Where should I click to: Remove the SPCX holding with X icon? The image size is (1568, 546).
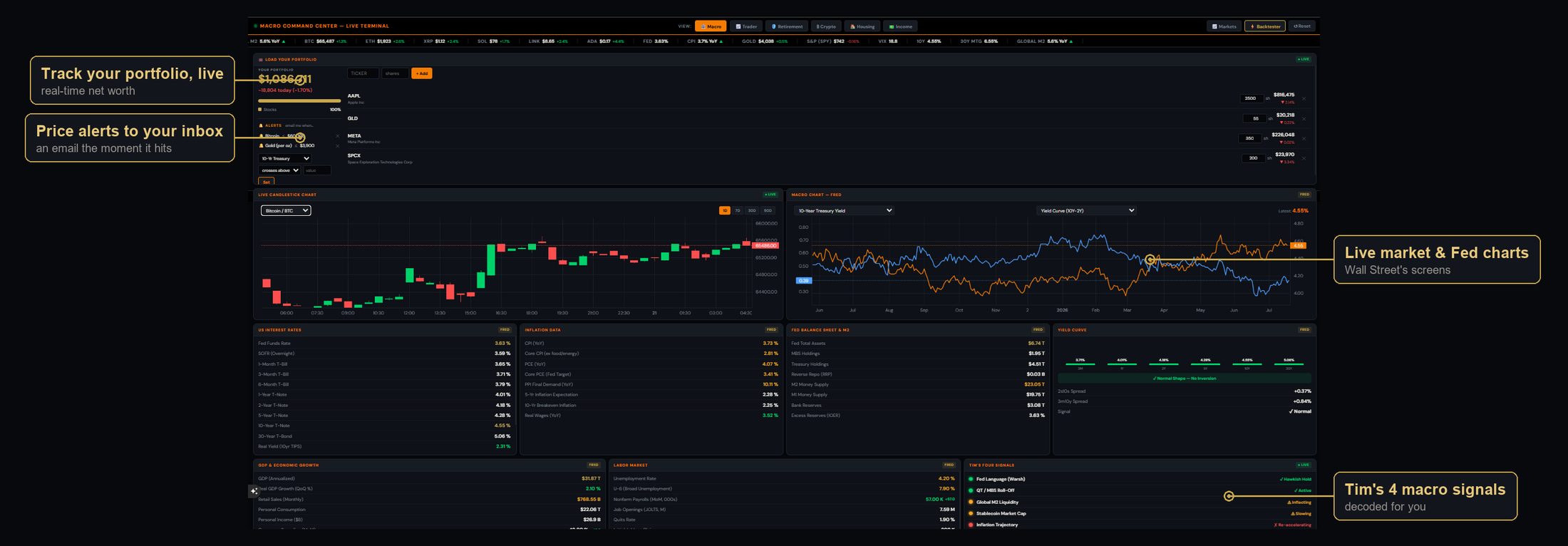click(1304, 158)
